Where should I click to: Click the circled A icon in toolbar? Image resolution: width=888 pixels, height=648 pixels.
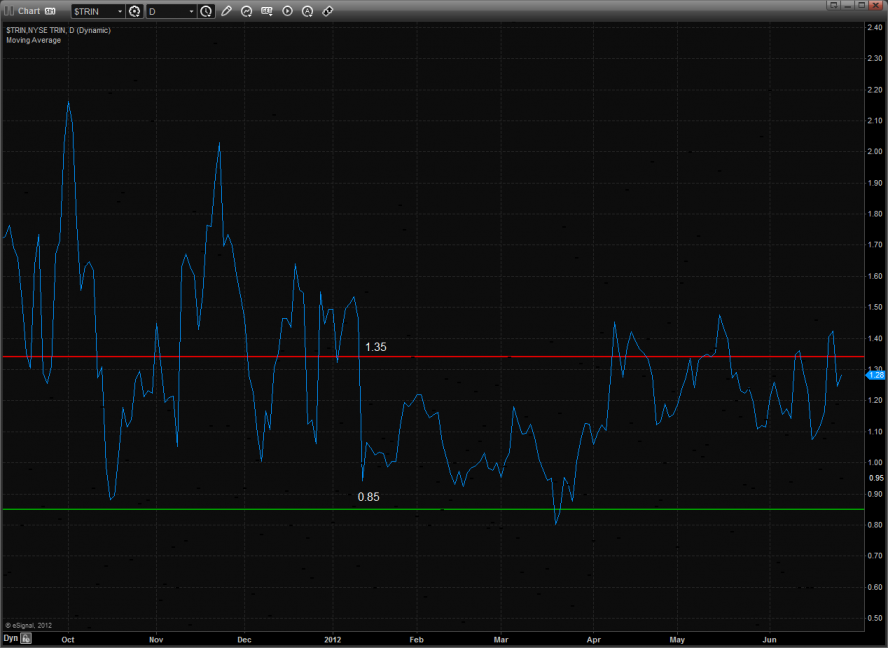(x=308, y=11)
